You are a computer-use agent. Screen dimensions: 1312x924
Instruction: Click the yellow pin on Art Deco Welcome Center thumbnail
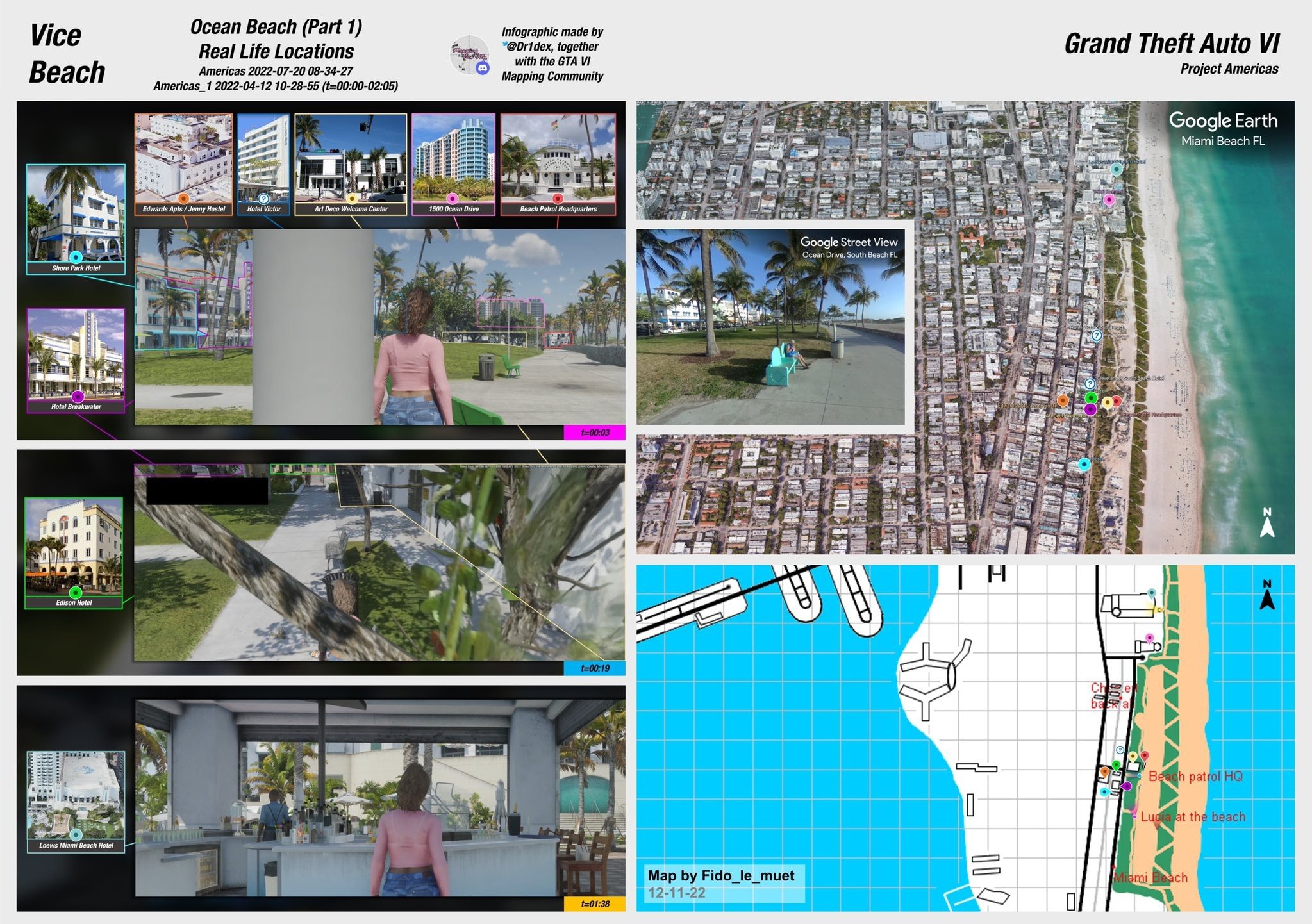[x=351, y=198]
